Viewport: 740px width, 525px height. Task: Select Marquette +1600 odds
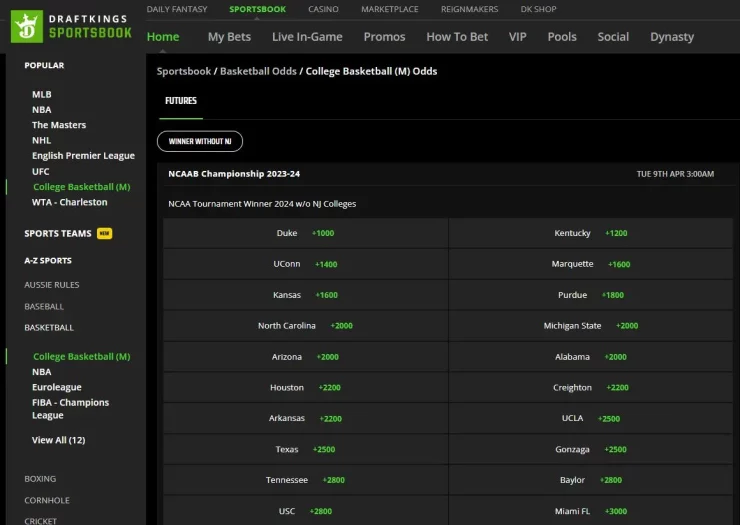click(x=590, y=264)
